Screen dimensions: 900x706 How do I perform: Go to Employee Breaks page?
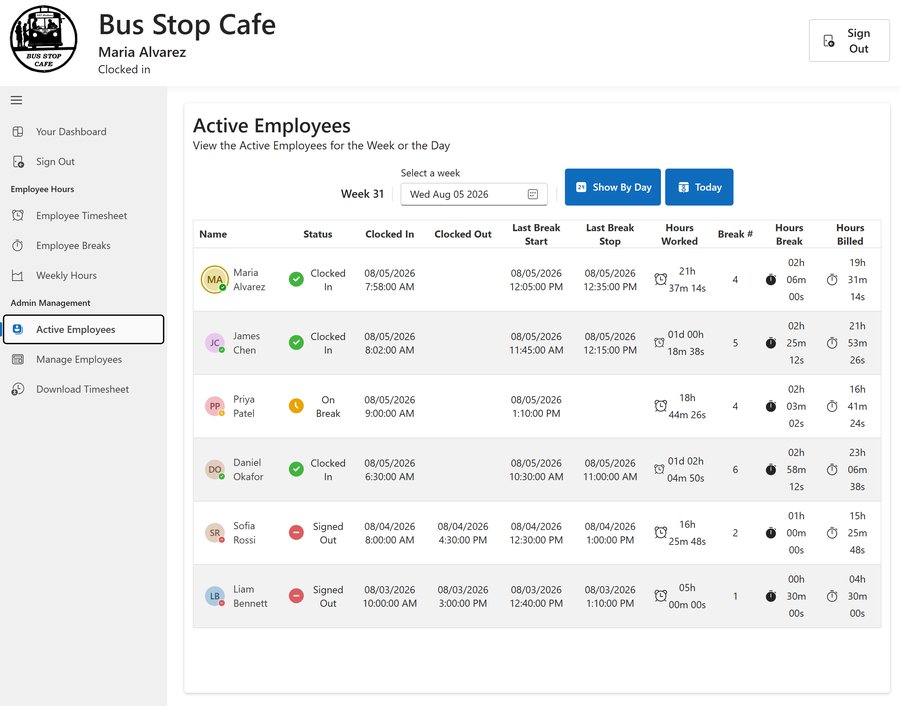(x=83, y=245)
